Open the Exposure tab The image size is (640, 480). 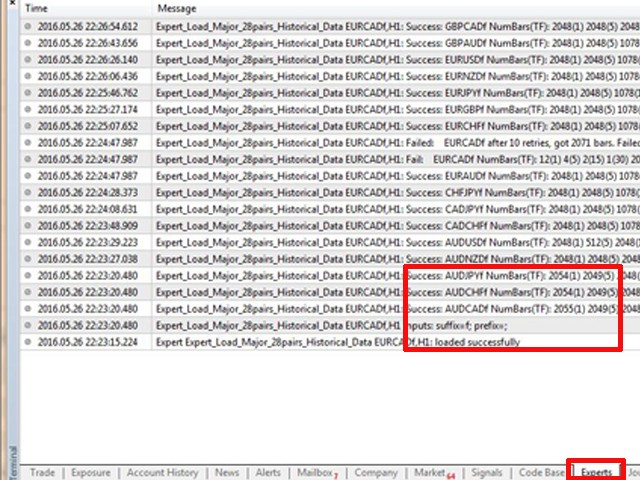click(91, 472)
